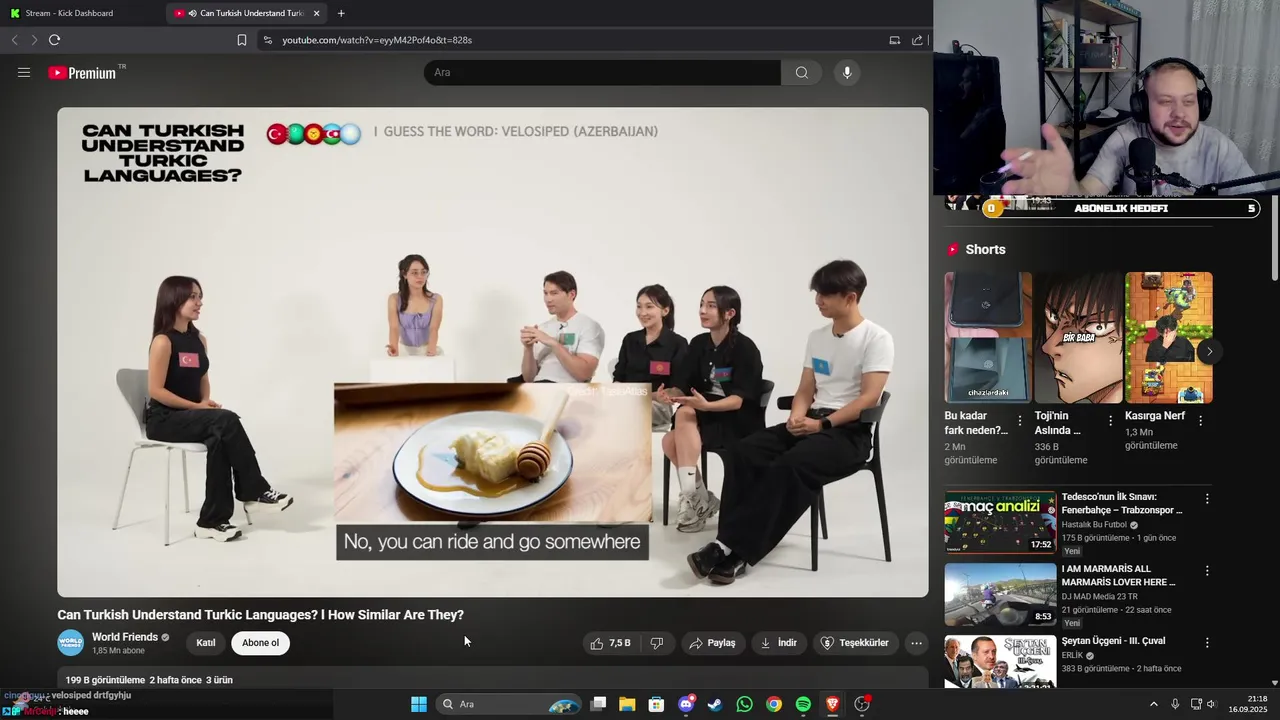Open the World Friends channel name link
The image size is (1280, 720).
pos(125,637)
